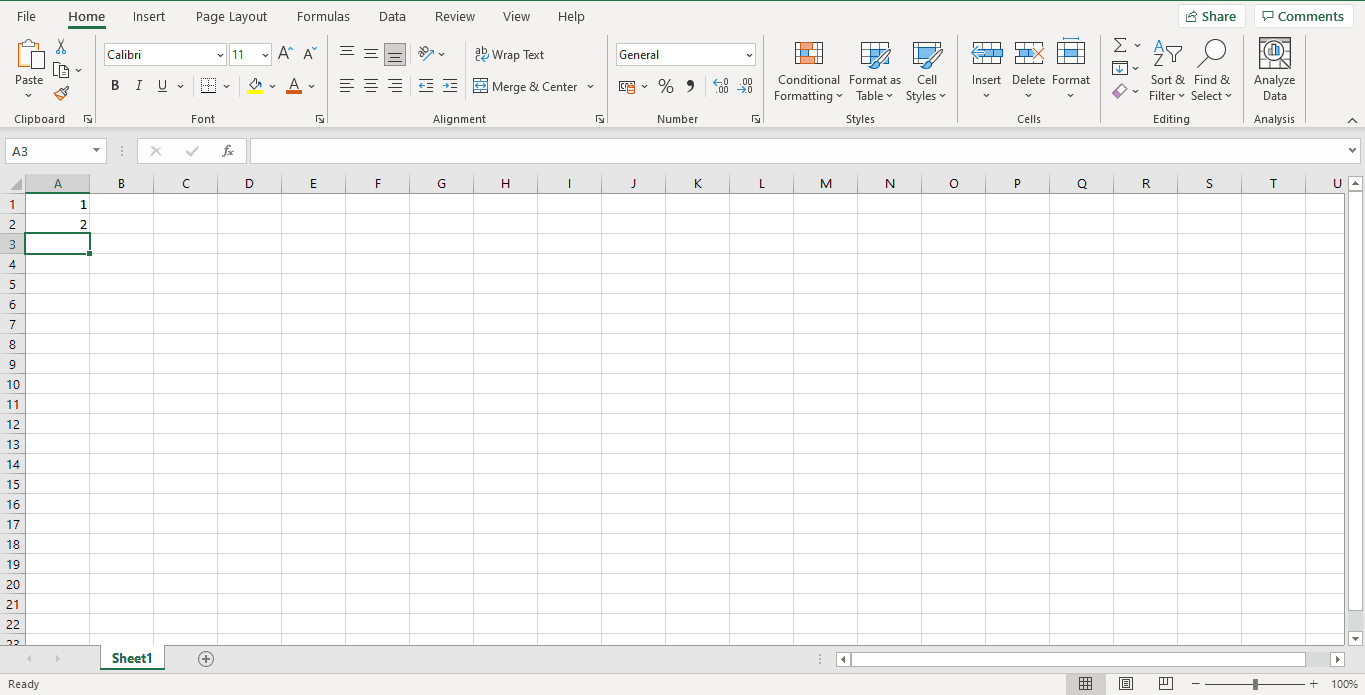Toggle Italic text formatting

[x=139, y=87]
